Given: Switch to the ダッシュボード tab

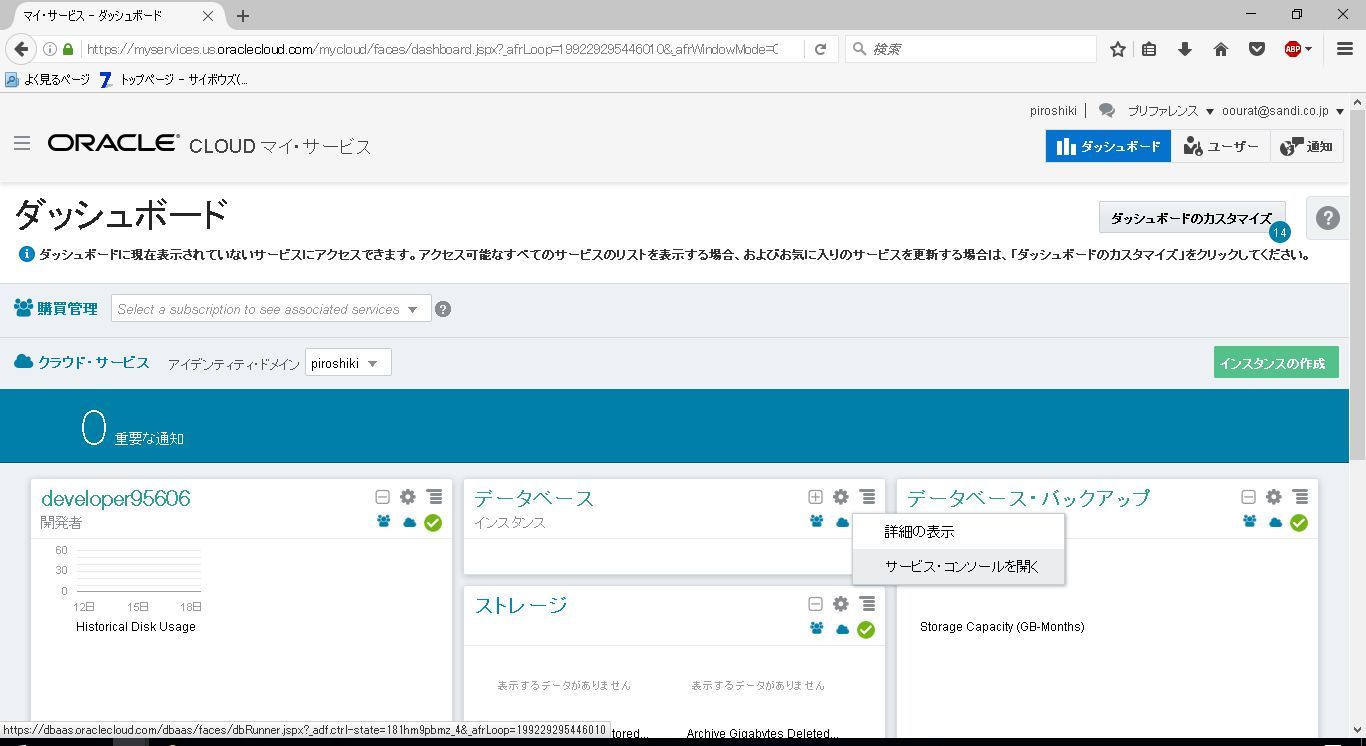Looking at the screenshot, I should [x=1108, y=146].
